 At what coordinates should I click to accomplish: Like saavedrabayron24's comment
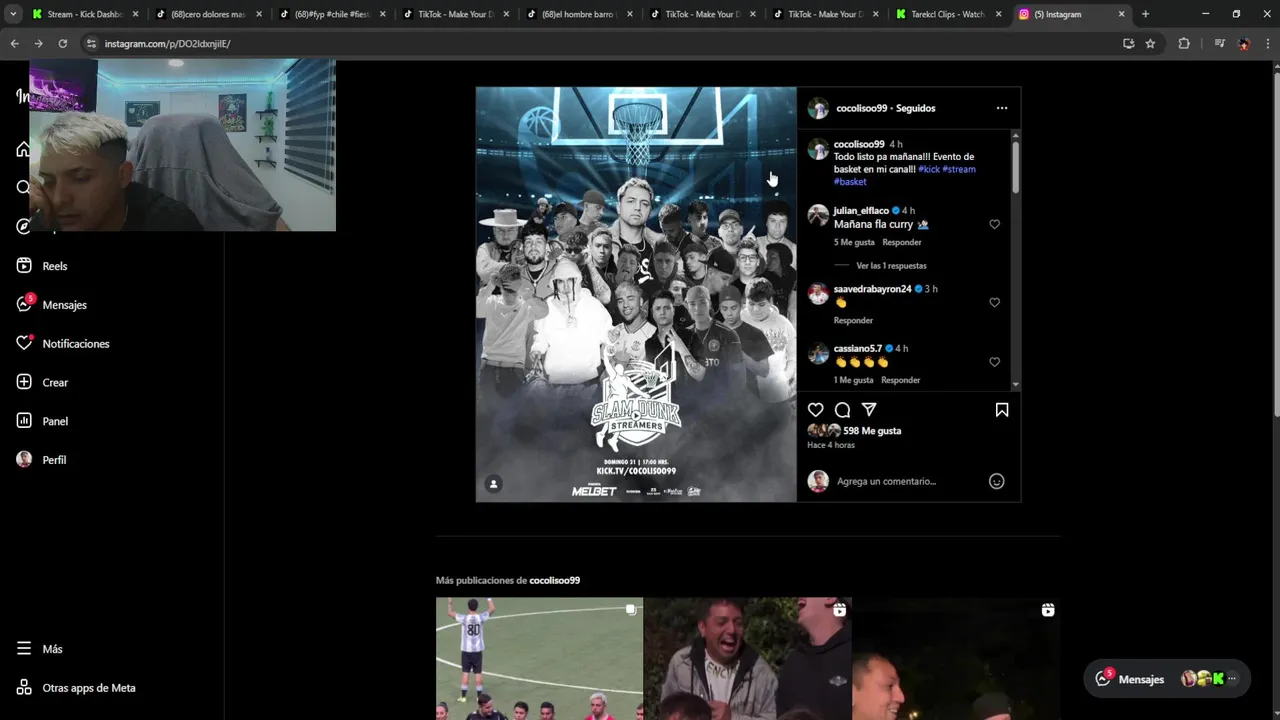994,302
